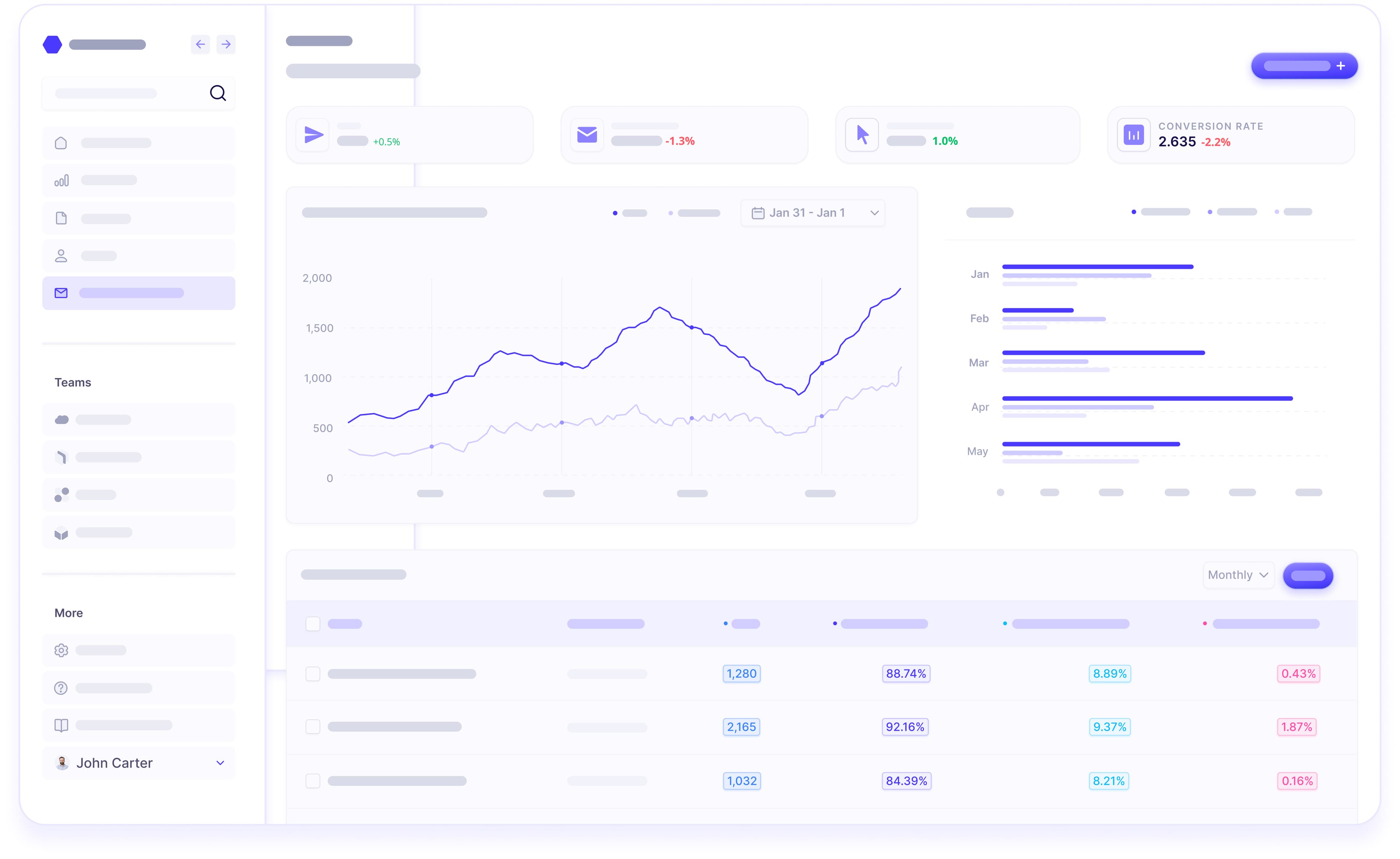Select the analytics bar chart sidebar icon
The height and width of the screenshot is (859, 1400).
coord(61,180)
